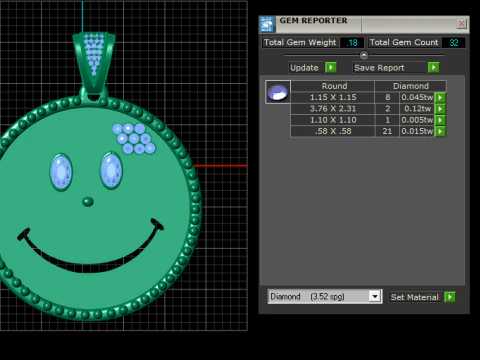Click green arrow on the 3.76 X 2.31 row

(440, 109)
